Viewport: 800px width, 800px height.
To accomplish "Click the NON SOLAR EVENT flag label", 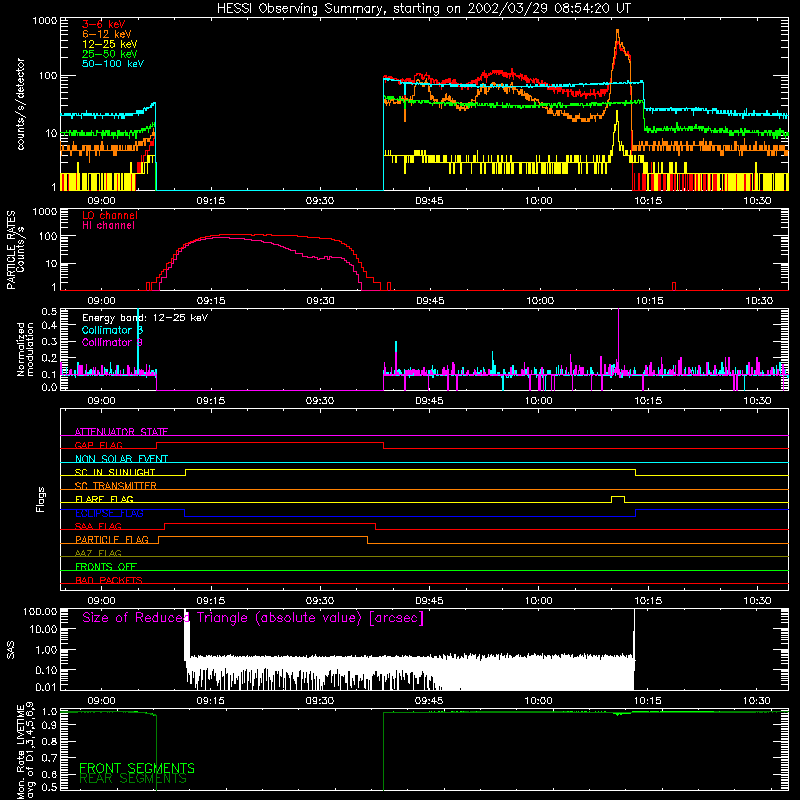I will pos(121,459).
